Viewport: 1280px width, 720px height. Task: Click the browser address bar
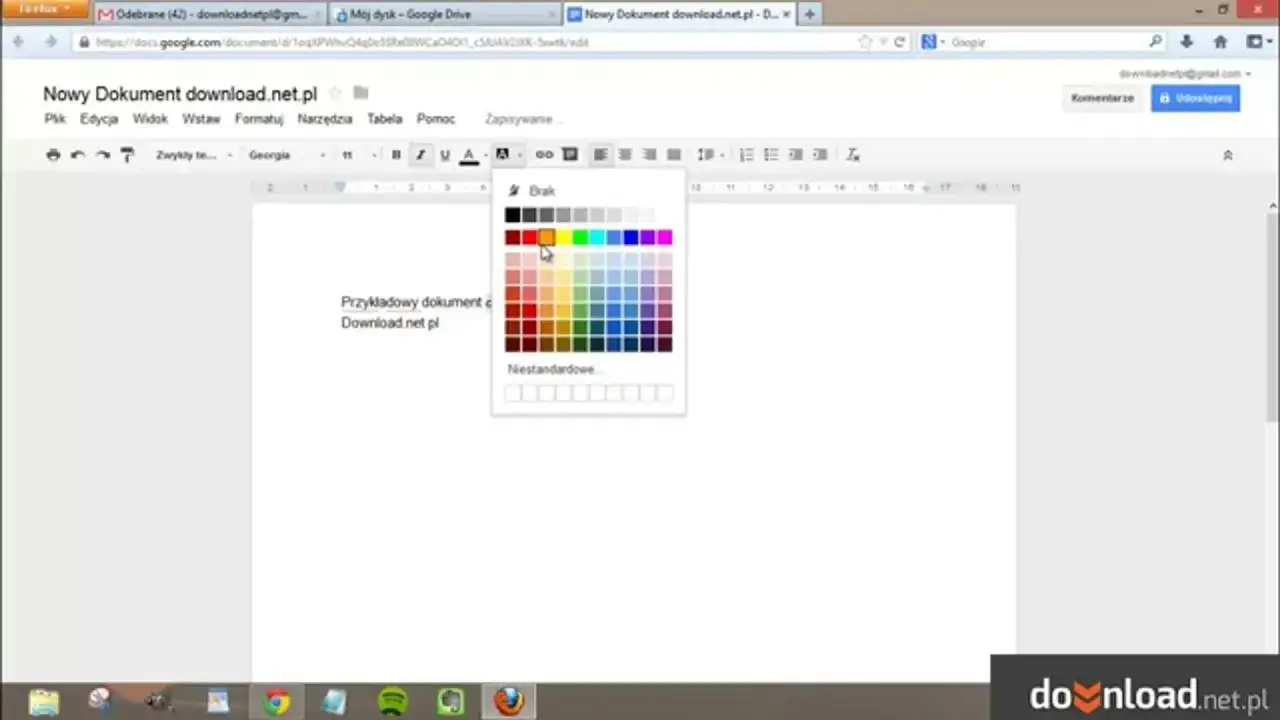[x=470, y=42]
